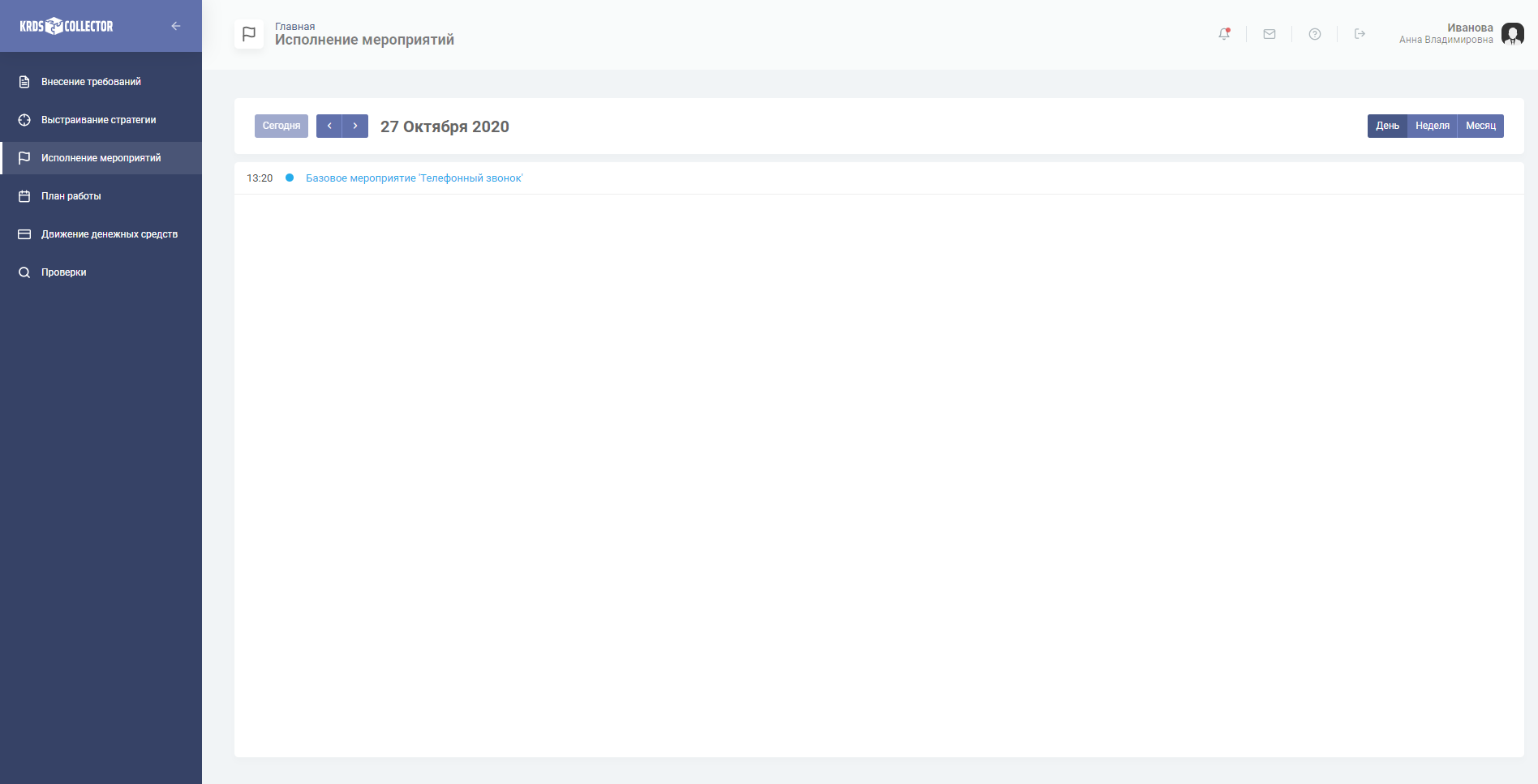Click the KRDS Collector logo
1538x784 pixels.
point(67,26)
